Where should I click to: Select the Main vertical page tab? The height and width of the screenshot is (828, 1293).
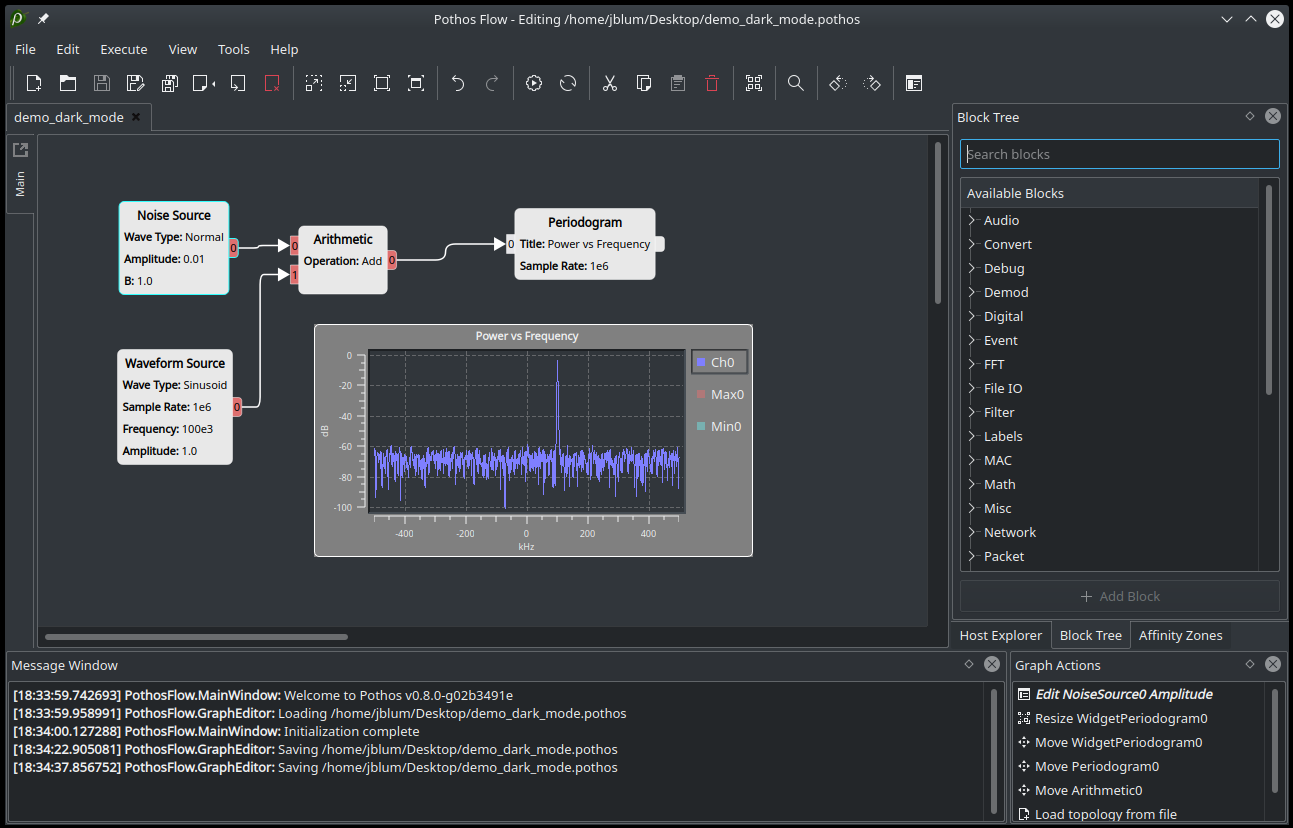pyautogui.click(x=20, y=184)
